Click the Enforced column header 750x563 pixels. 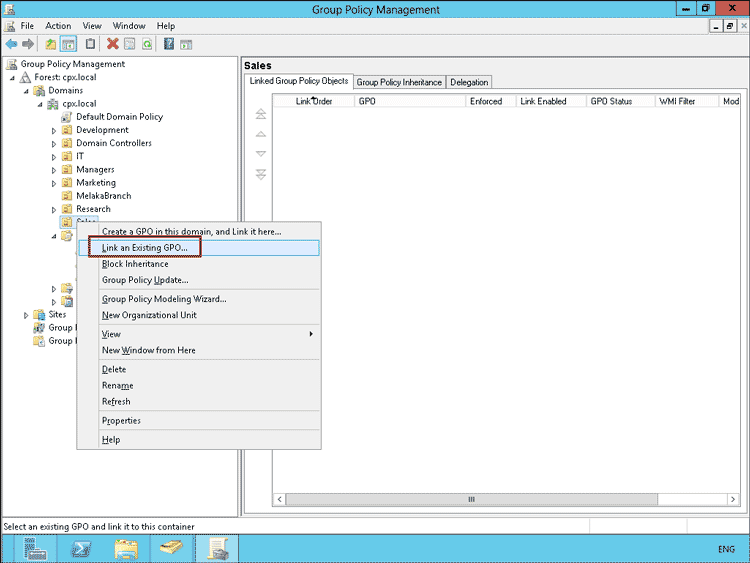pyautogui.click(x=491, y=101)
